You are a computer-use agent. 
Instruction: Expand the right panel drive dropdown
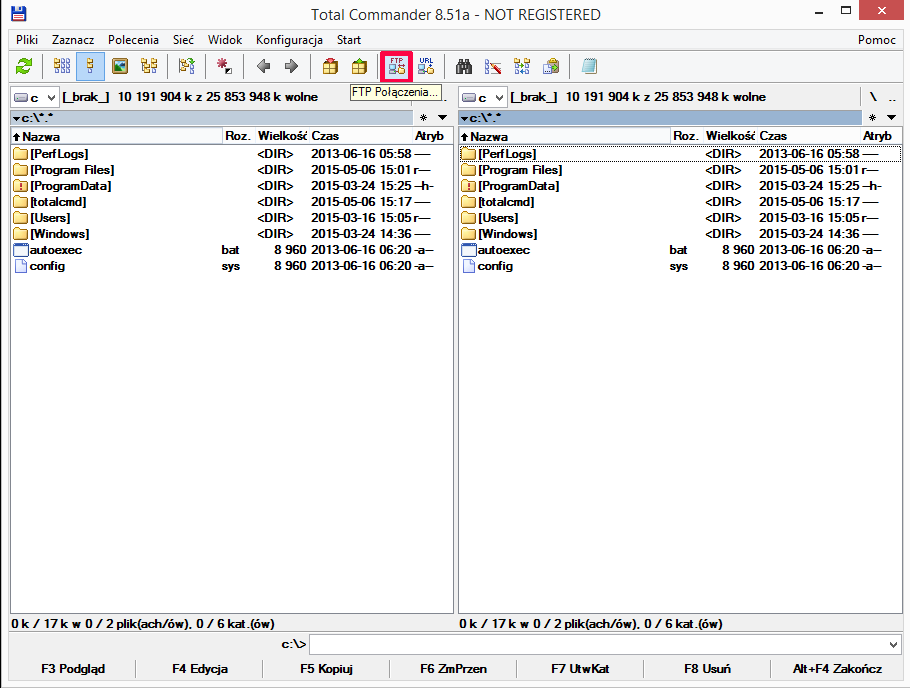pos(483,98)
